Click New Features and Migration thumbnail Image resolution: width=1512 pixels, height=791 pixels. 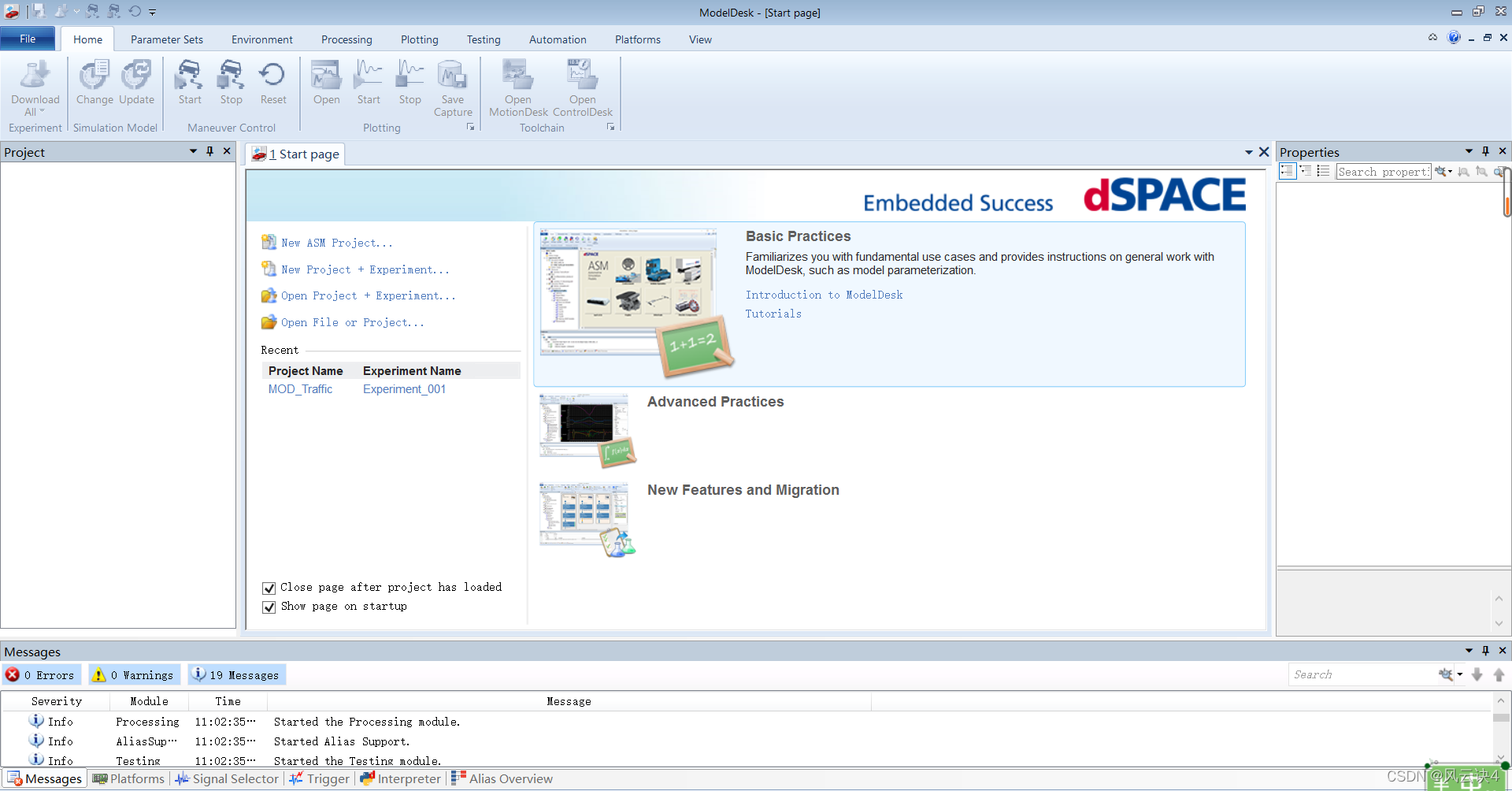[x=587, y=520]
